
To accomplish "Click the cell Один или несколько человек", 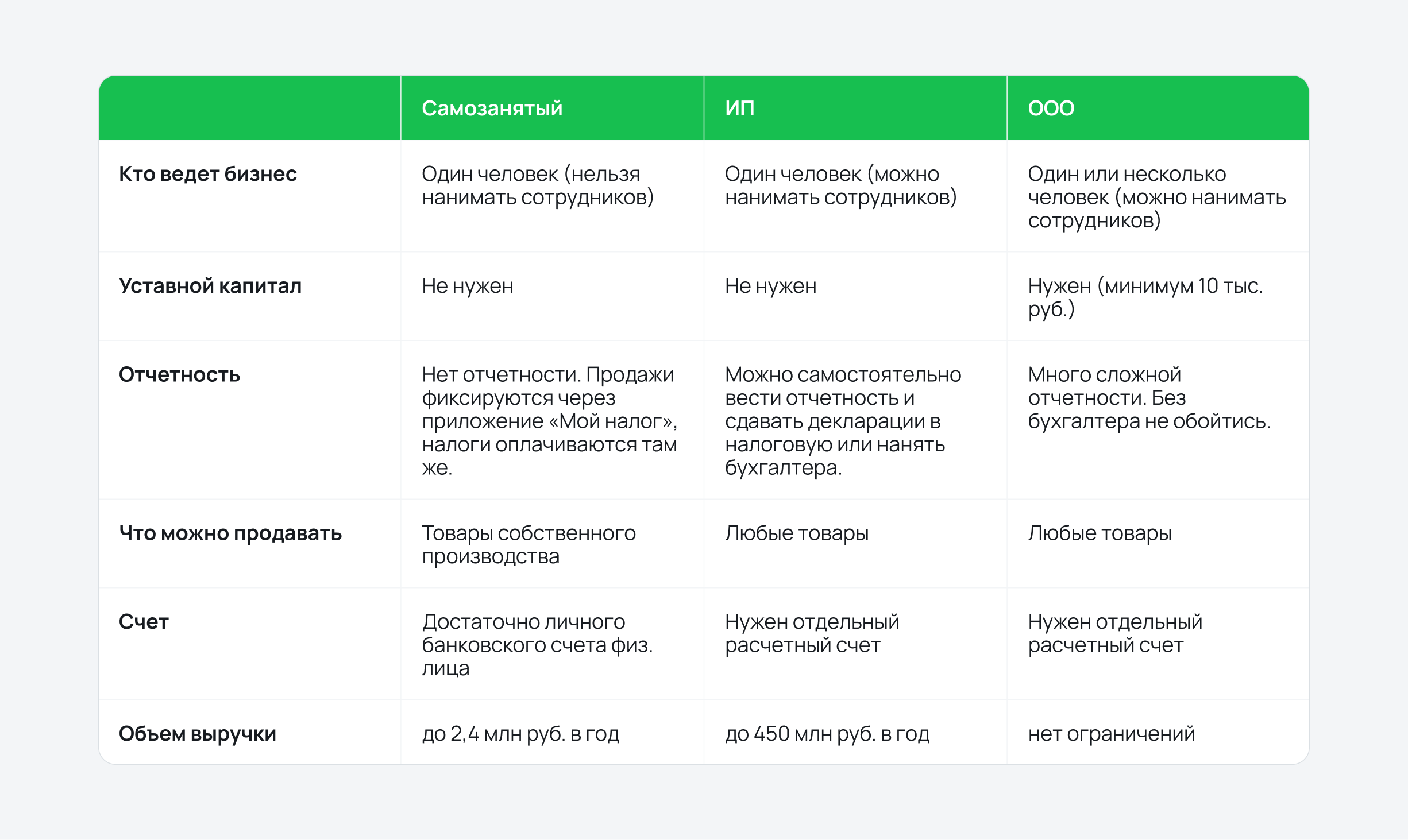I will [1156, 197].
